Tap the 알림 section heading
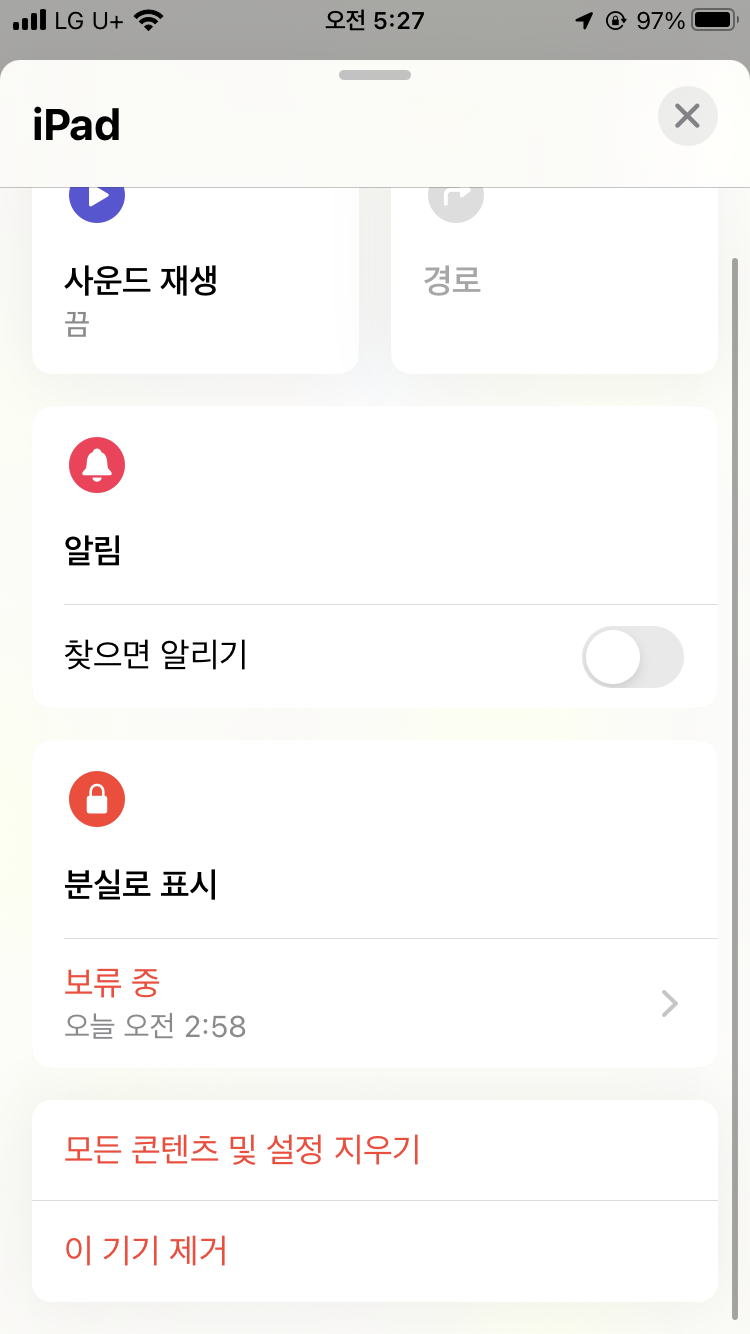This screenshot has height=1334, width=750. [x=93, y=551]
